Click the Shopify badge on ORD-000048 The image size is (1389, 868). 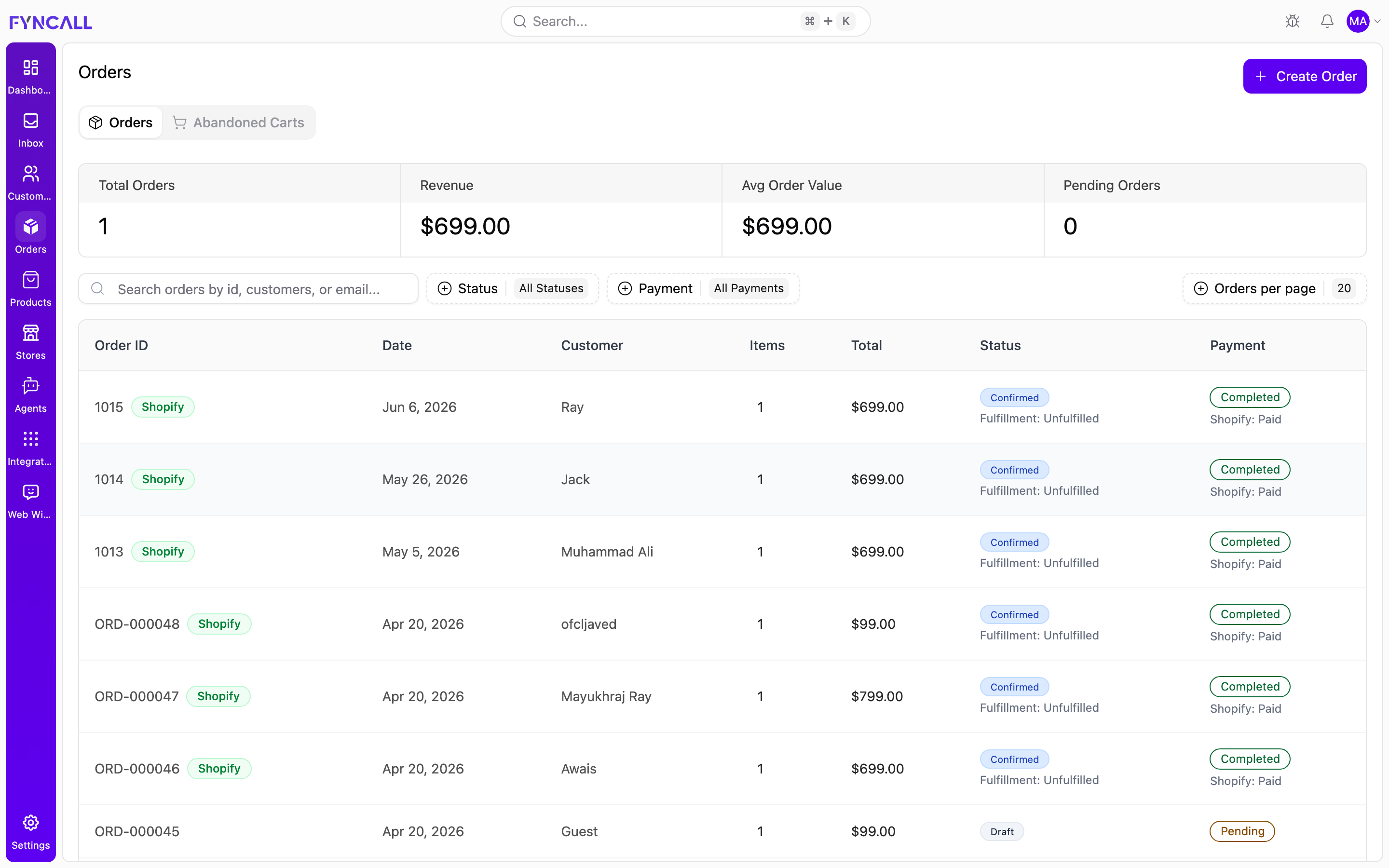click(218, 624)
